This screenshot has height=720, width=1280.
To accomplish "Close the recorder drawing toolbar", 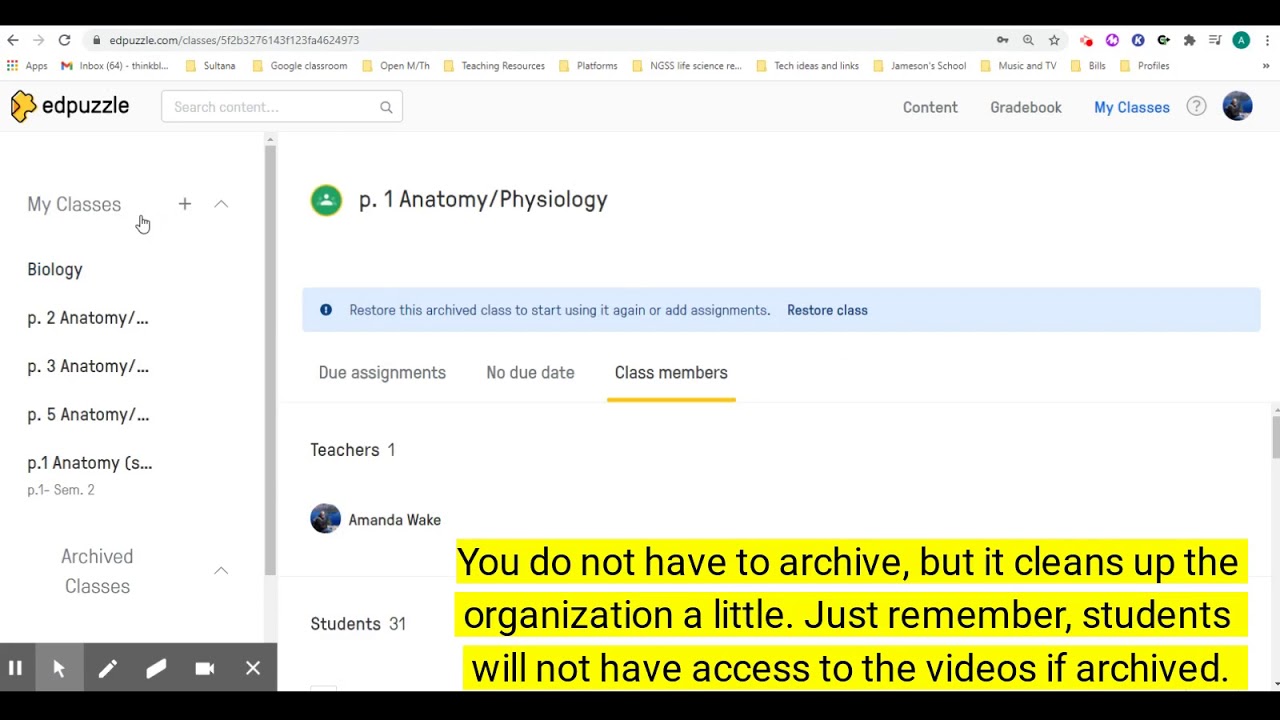I will tap(253, 668).
